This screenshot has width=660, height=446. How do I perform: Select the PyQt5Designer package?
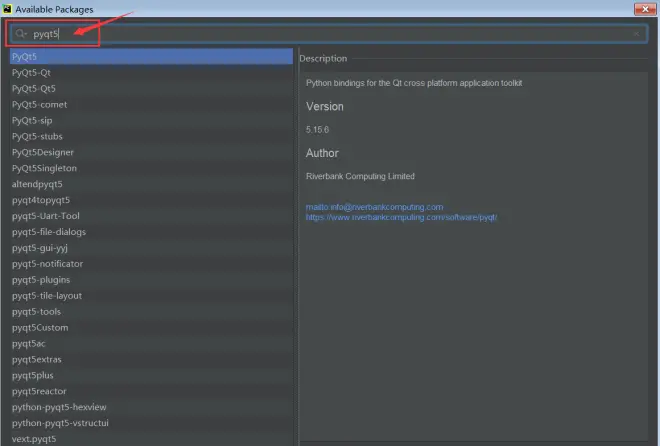tap(151, 152)
